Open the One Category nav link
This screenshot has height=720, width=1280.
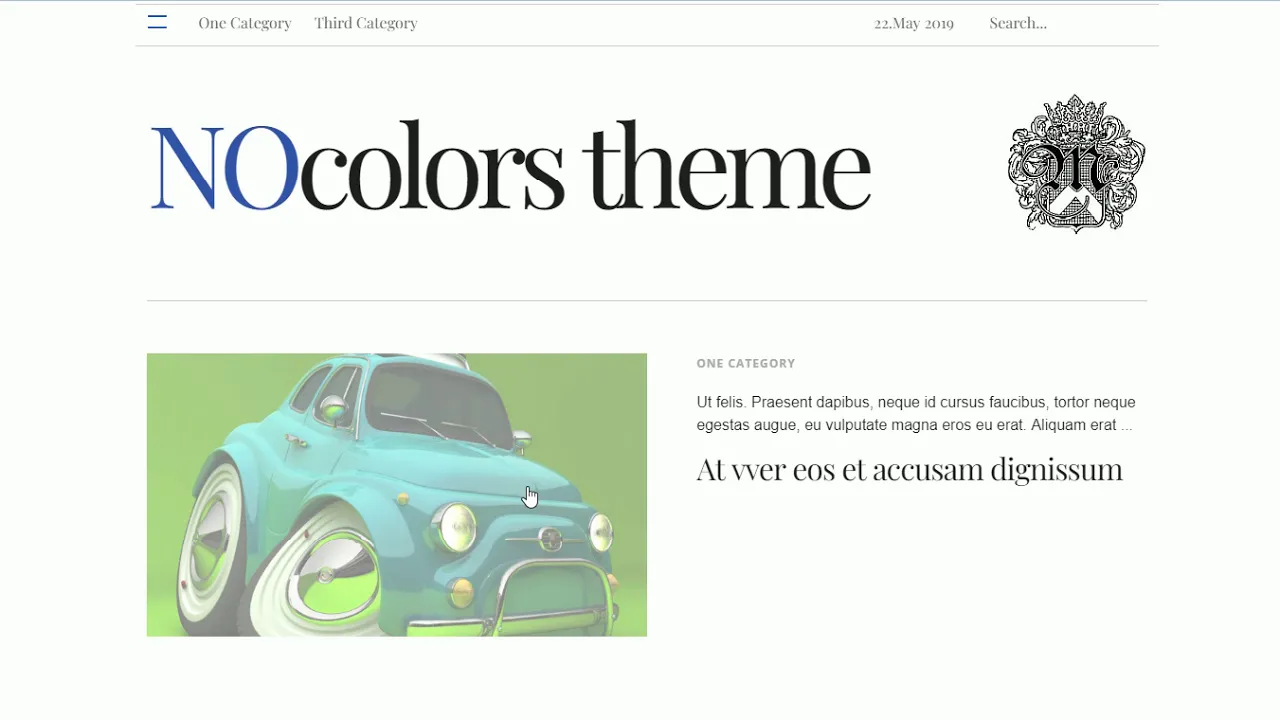click(245, 23)
